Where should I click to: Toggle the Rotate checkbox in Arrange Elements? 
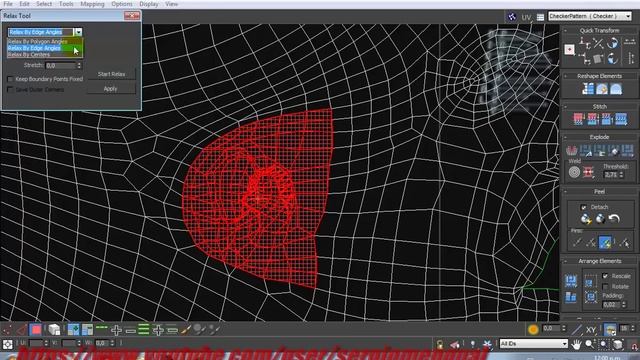tap(605, 287)
